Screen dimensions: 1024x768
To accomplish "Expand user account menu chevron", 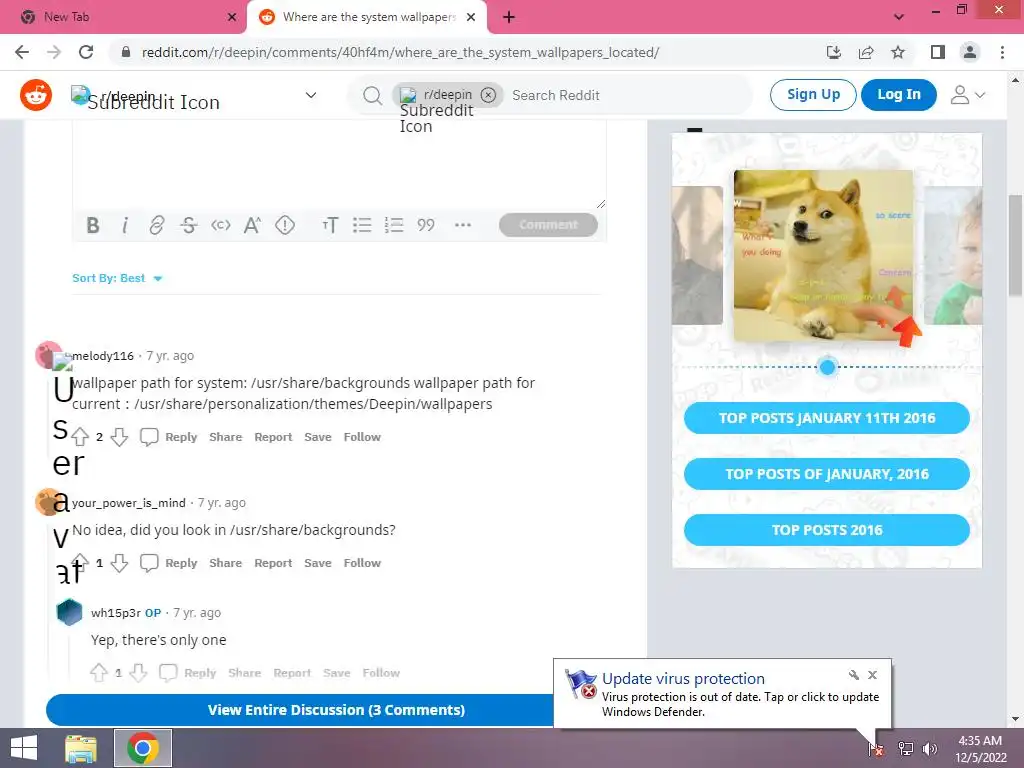I will tap(980, 95).
